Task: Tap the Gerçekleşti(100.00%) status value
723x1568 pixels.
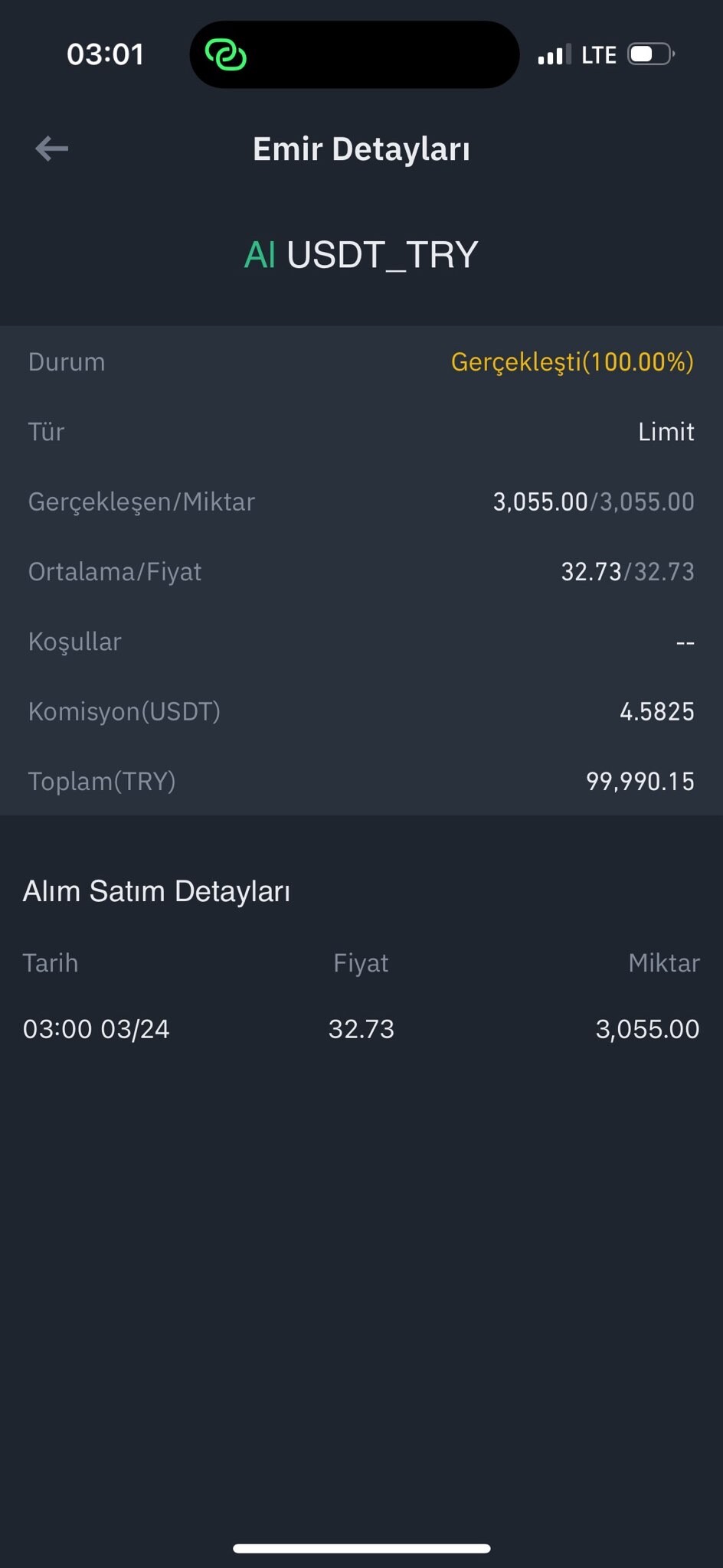Action: tap(572, 361)
